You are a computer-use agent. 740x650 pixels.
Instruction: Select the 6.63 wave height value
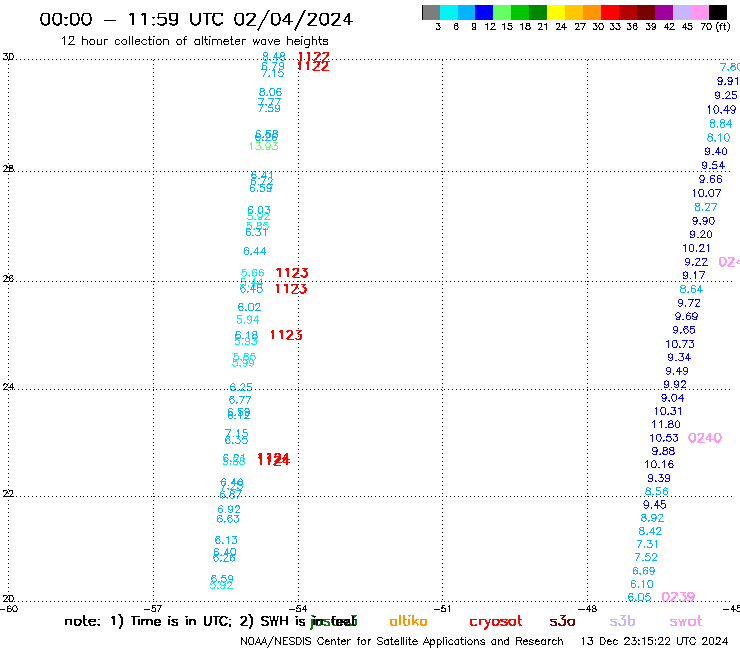click(x=228, y=519)
